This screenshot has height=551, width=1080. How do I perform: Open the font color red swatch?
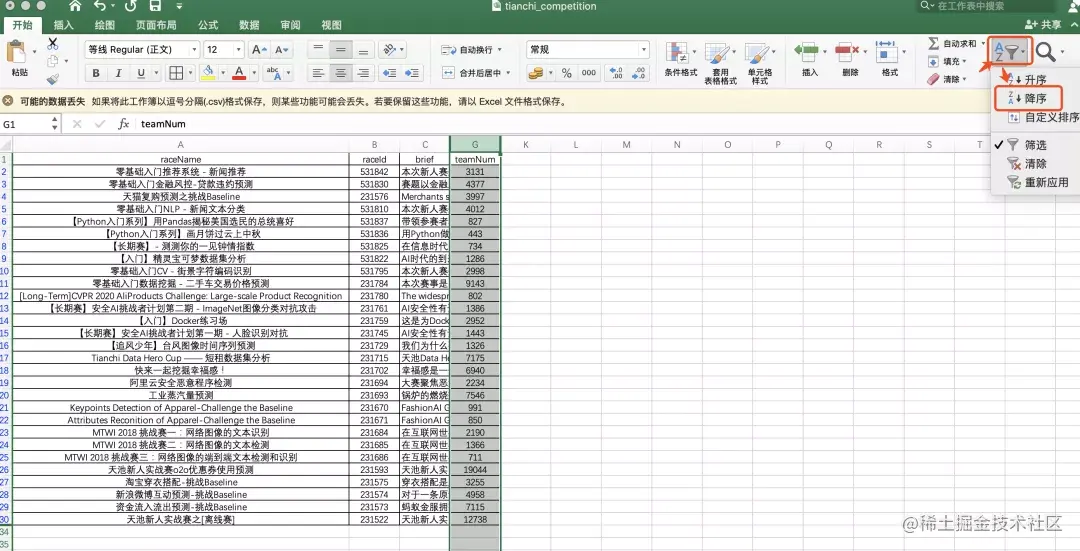239,73
